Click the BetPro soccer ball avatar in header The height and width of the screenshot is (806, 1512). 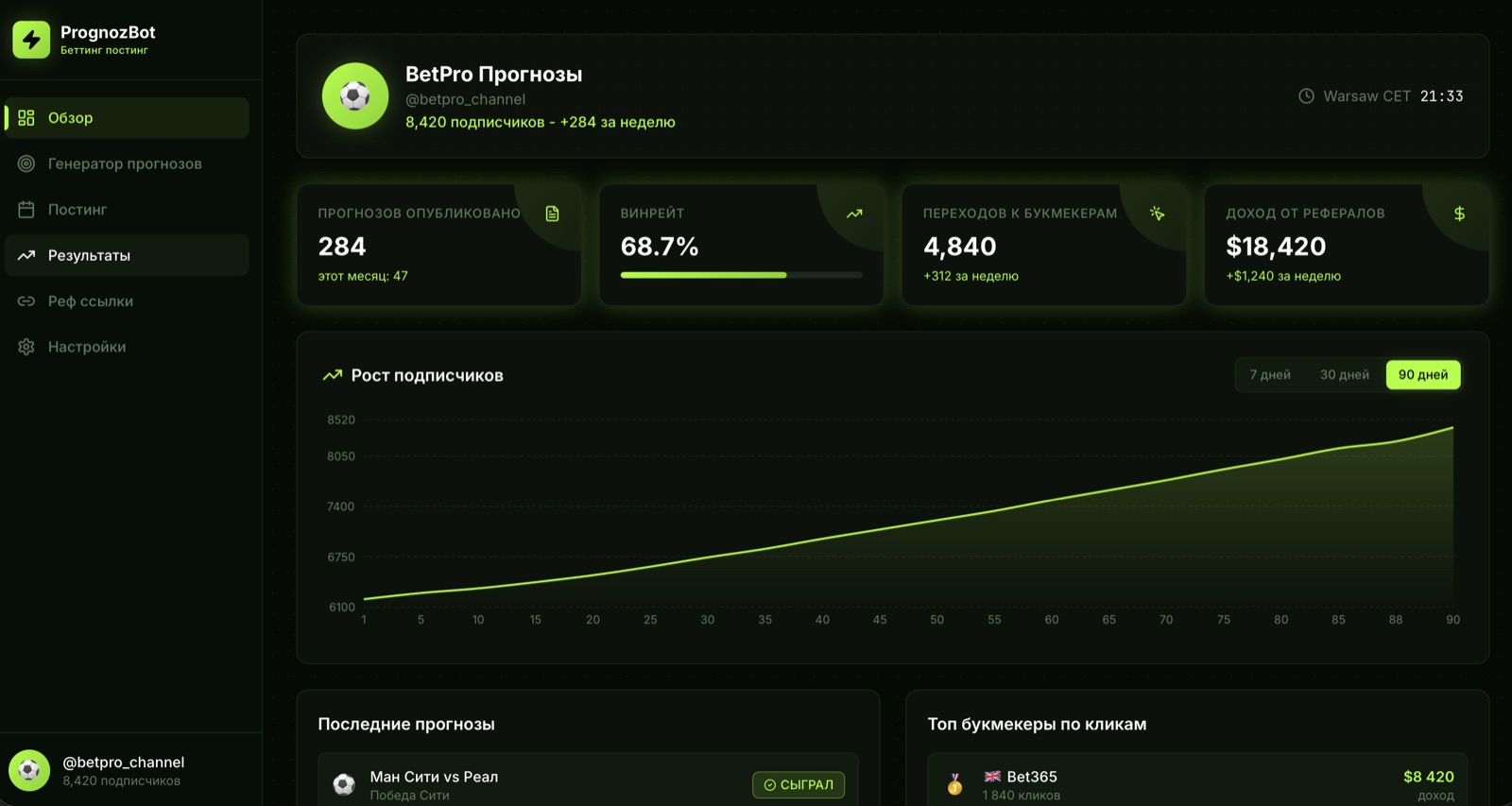point(355,95)
